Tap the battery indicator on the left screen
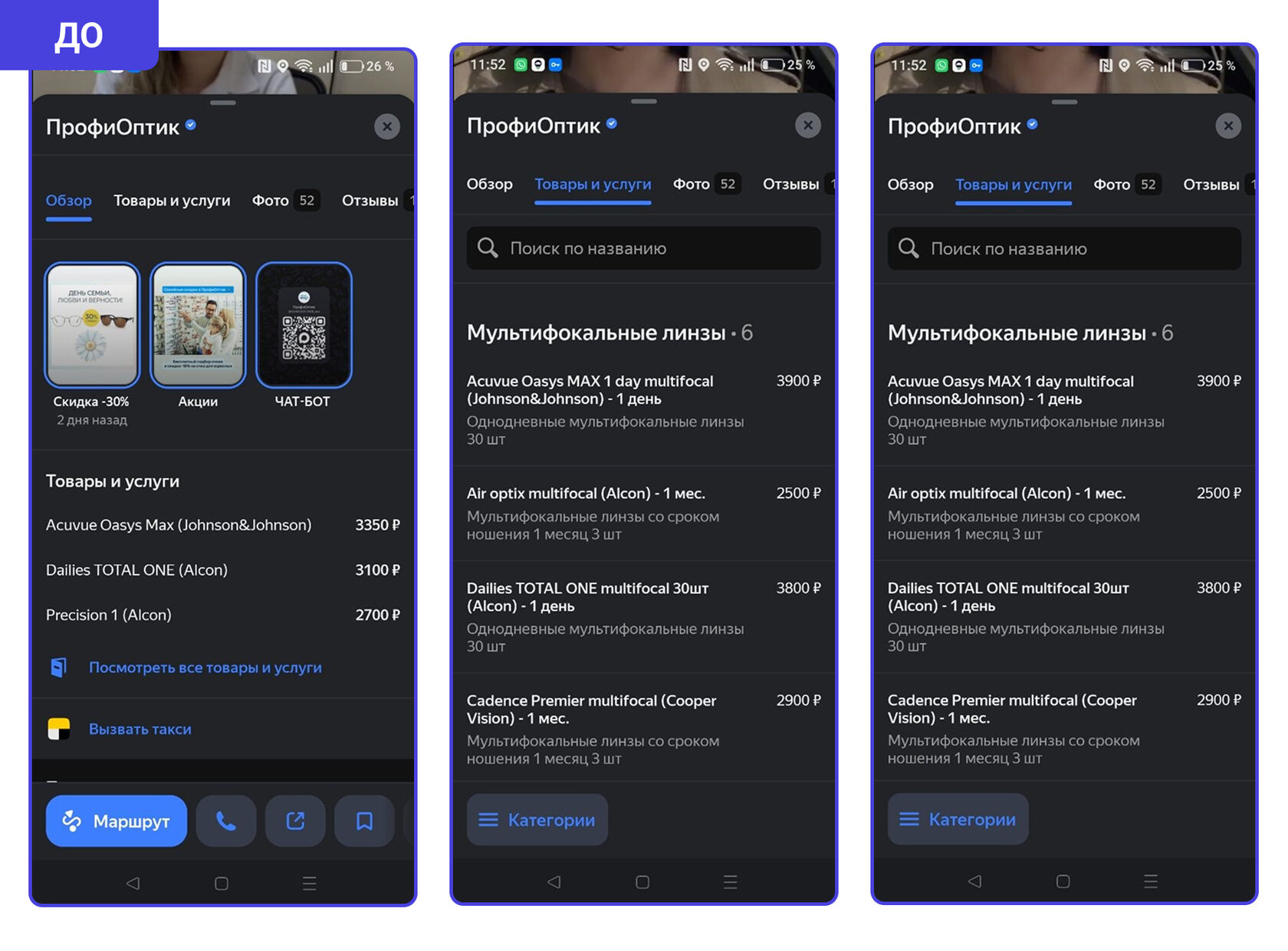 tap(351, 67)
